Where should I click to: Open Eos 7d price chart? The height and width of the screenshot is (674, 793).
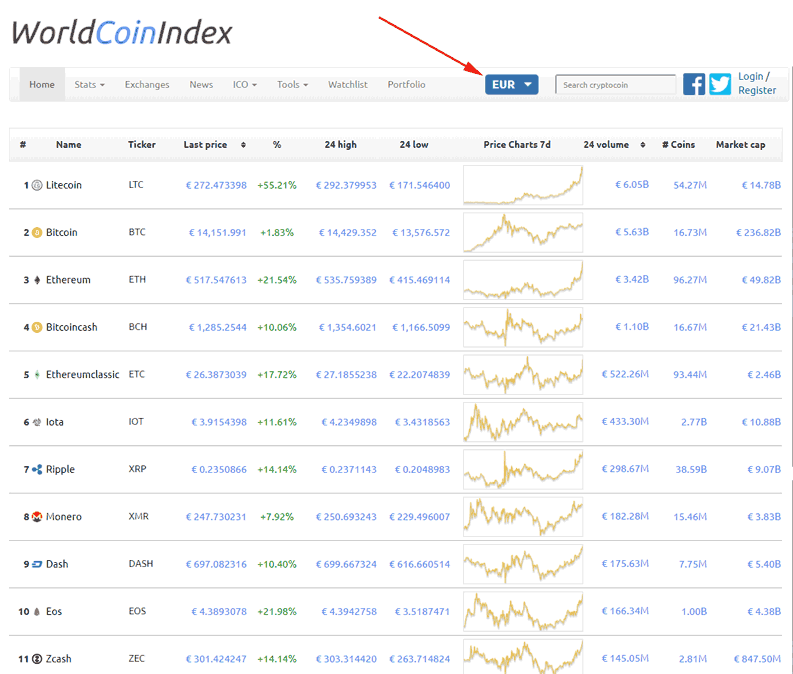pos(523,612)
